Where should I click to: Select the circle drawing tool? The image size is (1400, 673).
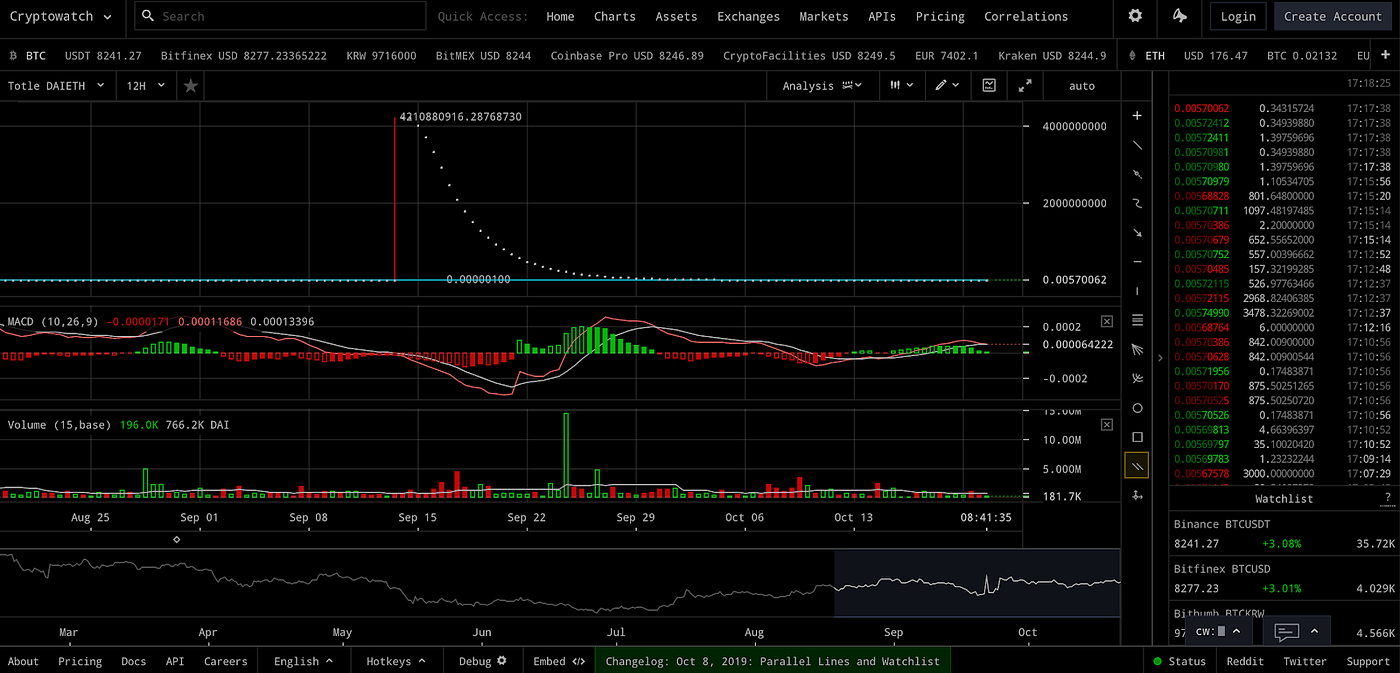click(1137, 408)
